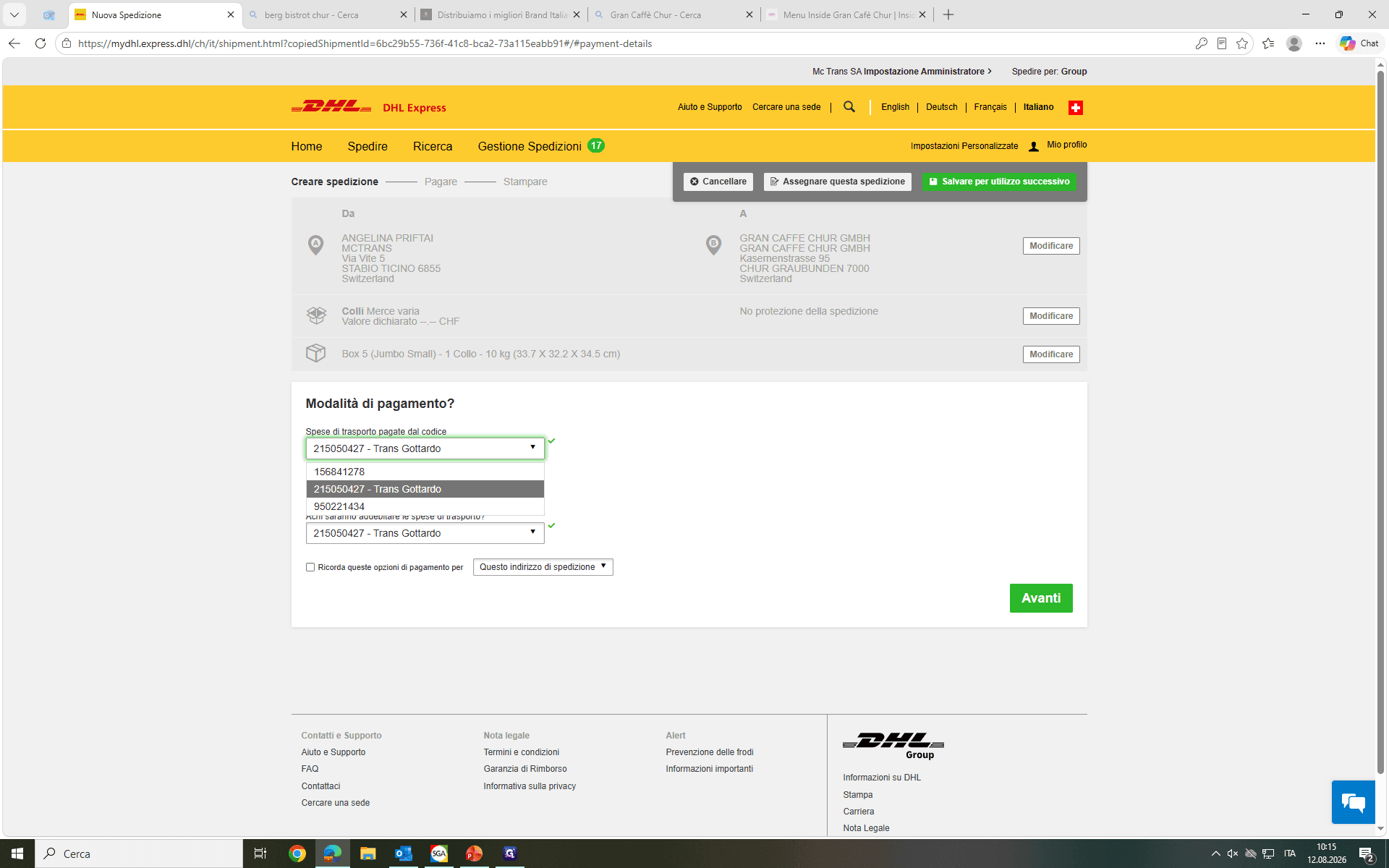The image size is (1389, 868).
Task: Add page to favorites star icon
Action: (x=1242, y=43)
